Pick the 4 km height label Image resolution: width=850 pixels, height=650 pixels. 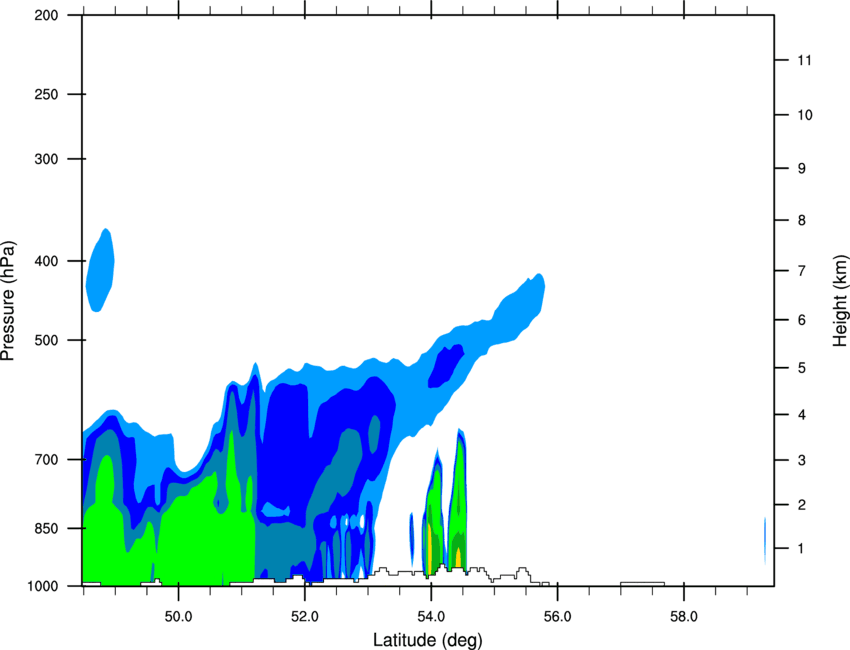point(802,415)
